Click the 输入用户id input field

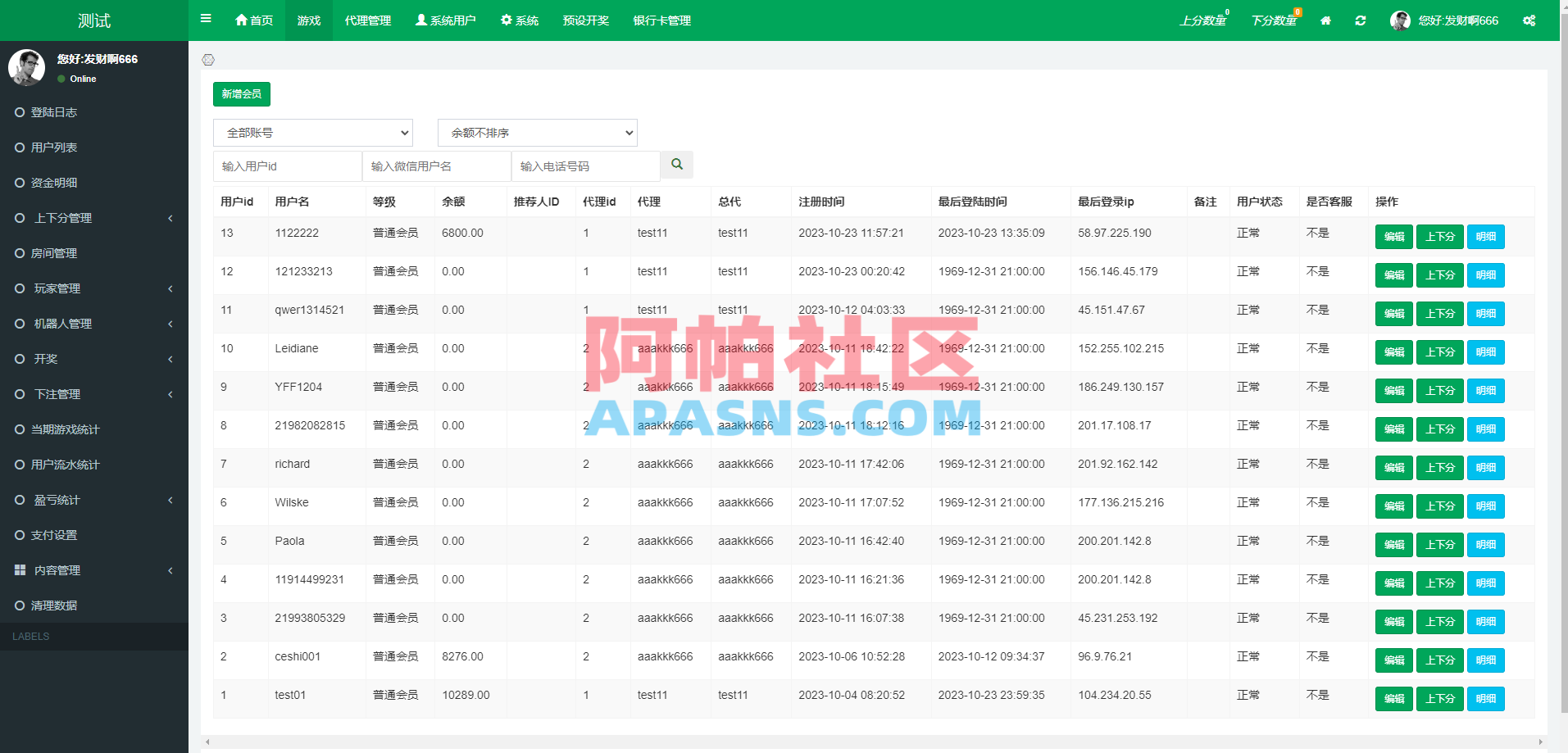[x=287, y=165]
